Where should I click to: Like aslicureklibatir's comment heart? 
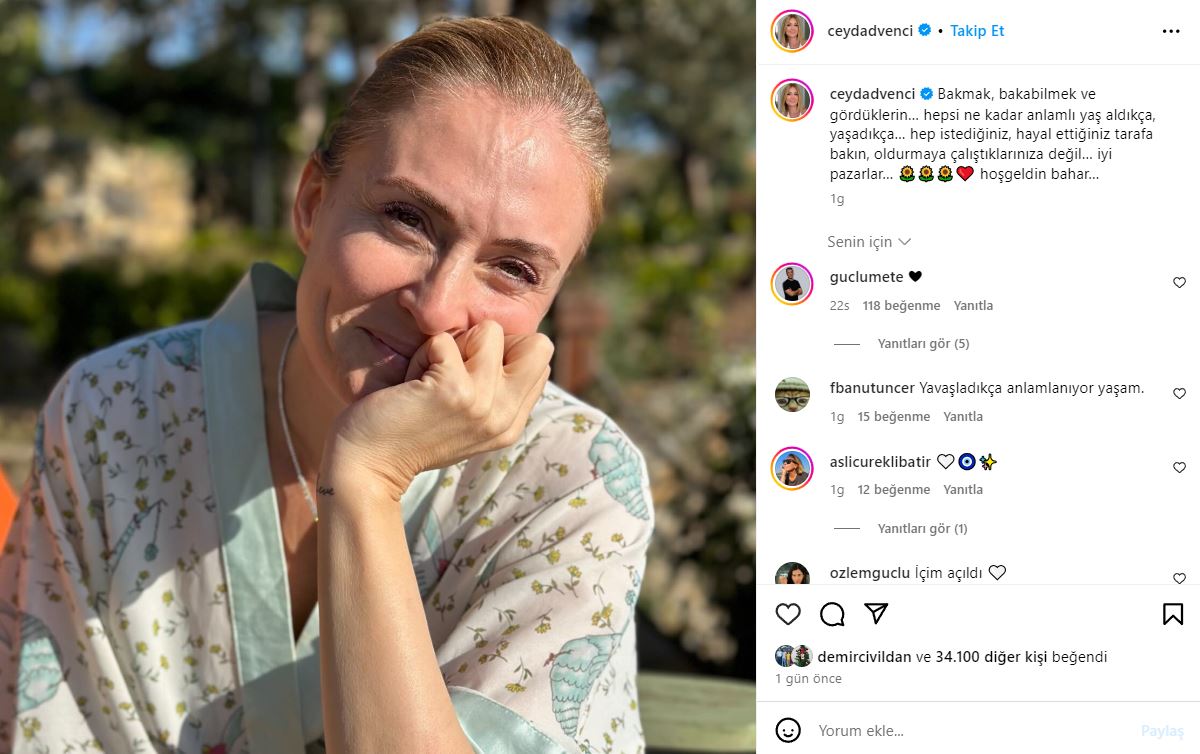point(1179,468)
